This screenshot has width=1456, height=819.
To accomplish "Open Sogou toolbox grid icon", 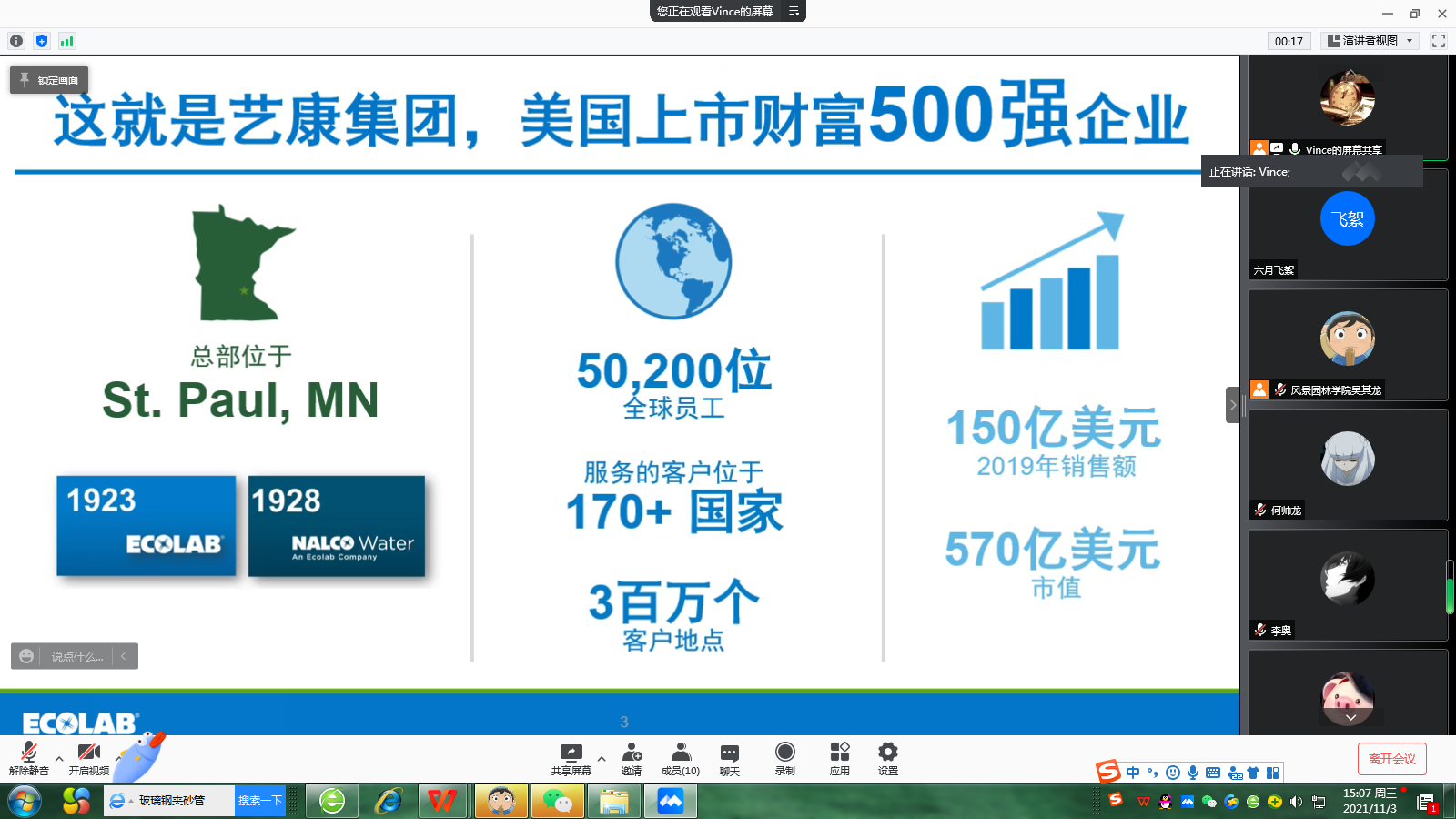I will 1272,773.
